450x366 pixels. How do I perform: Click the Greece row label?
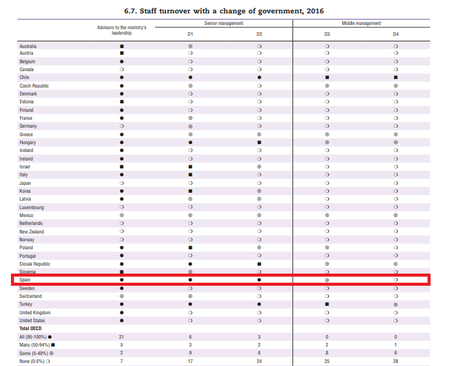pyautogui.click(x=26, y=134)
